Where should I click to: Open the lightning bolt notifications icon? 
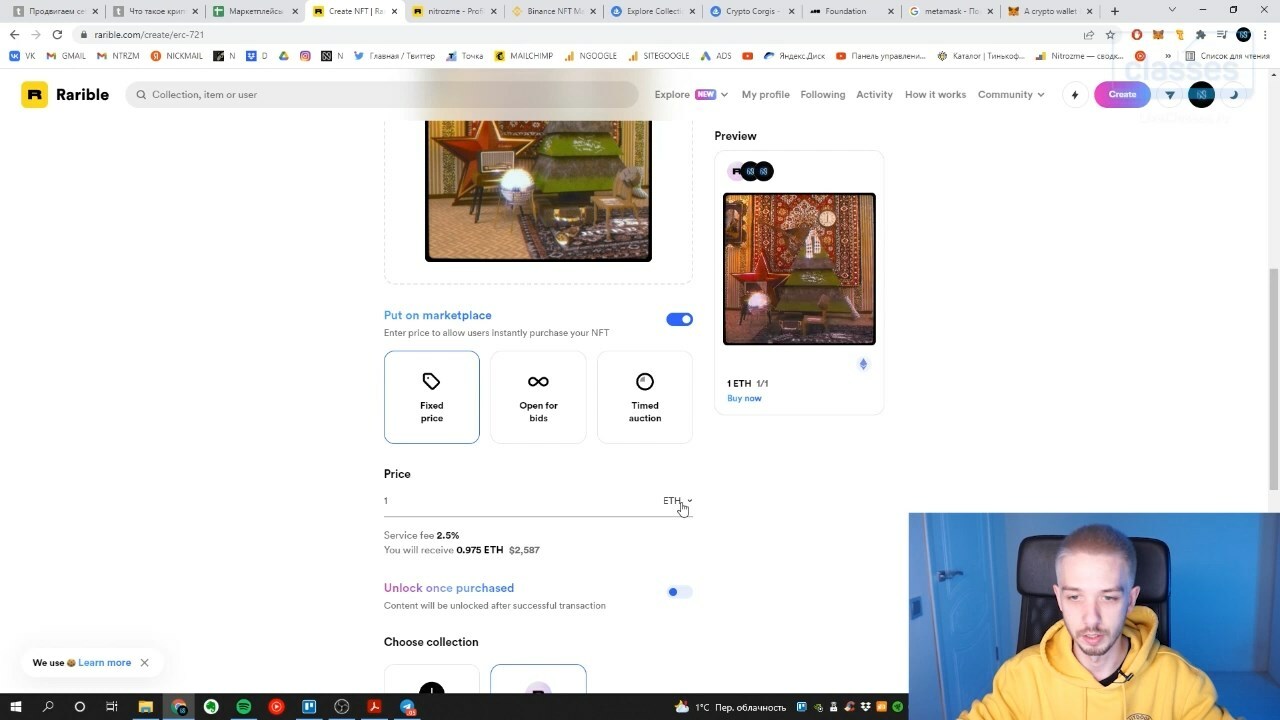[1075, 95]
